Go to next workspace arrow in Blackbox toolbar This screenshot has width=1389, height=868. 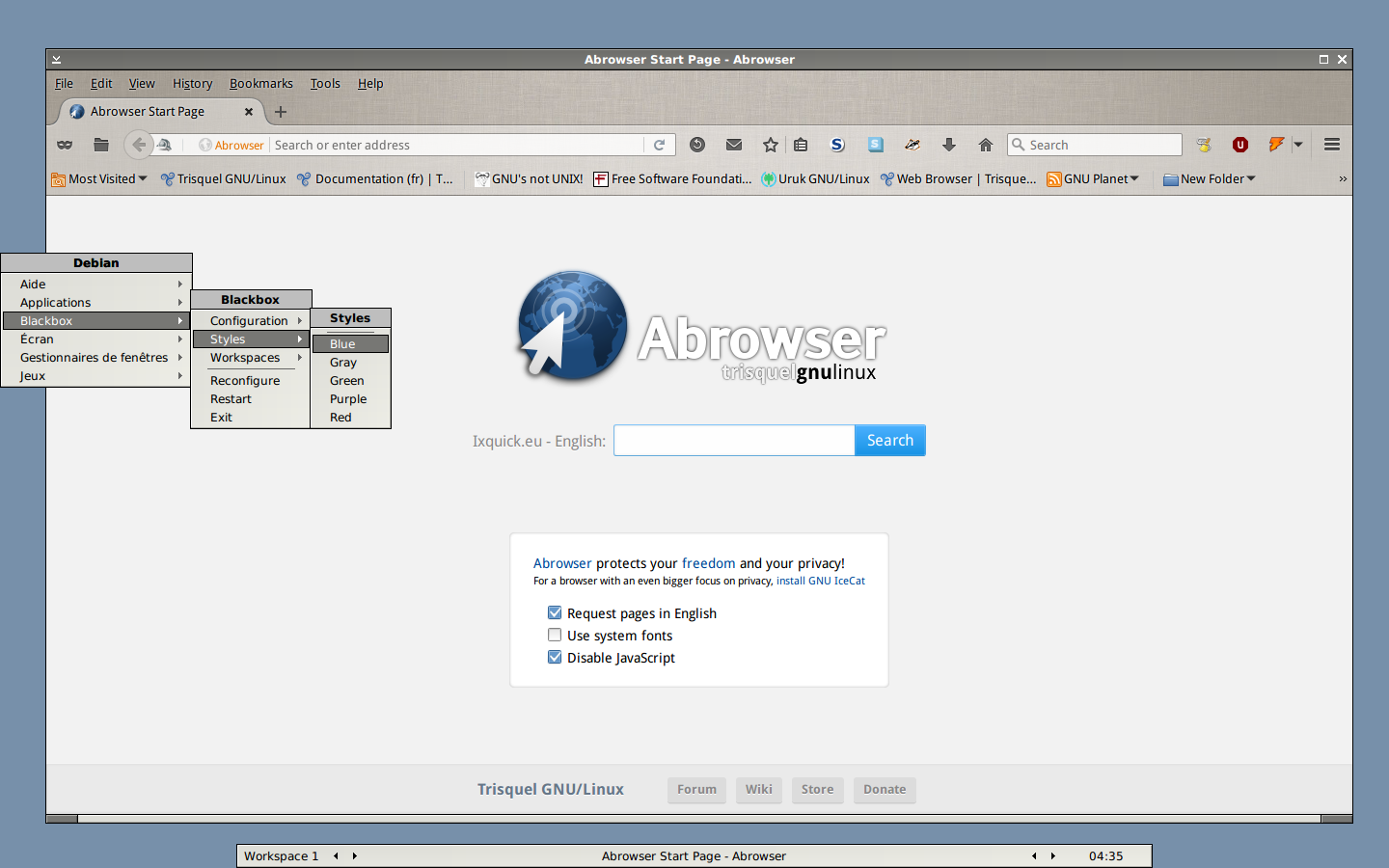(x=355, y=855)
